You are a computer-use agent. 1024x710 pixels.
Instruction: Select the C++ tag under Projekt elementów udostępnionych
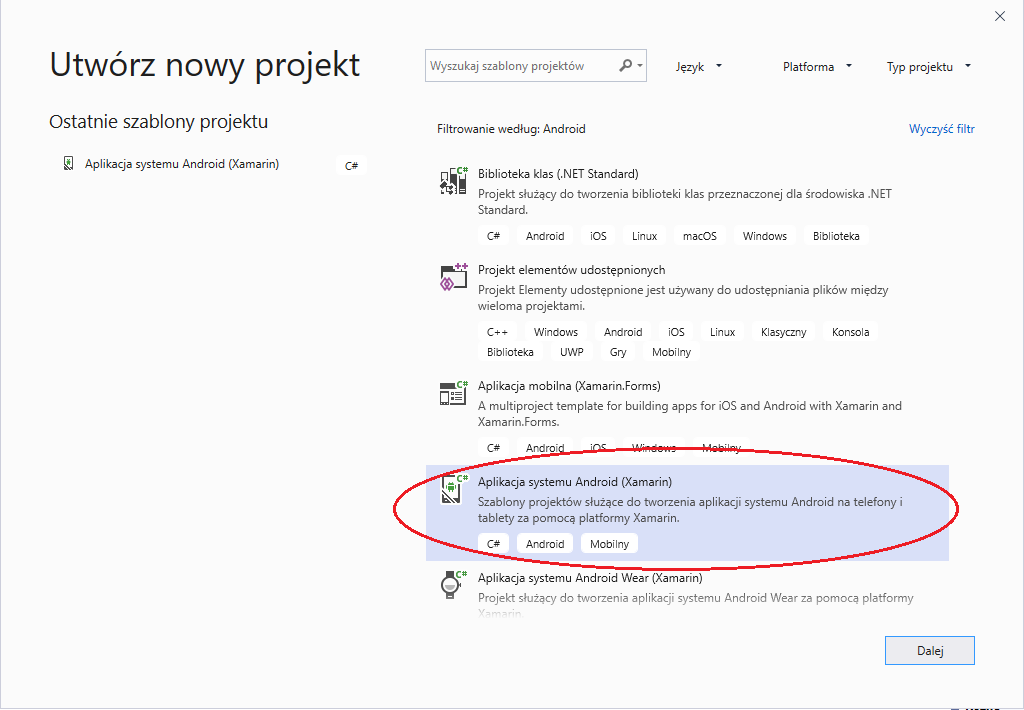pyautogui.click(x=497, y=331)
